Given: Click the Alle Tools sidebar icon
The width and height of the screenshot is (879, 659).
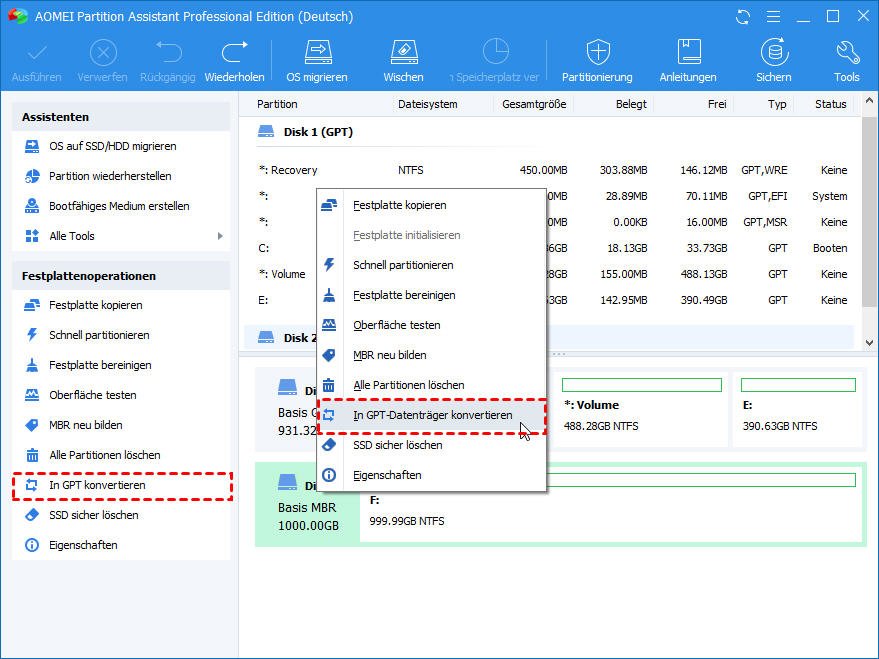Looking at the screenshot, I should pyautogui.click(x=32, y=236).
